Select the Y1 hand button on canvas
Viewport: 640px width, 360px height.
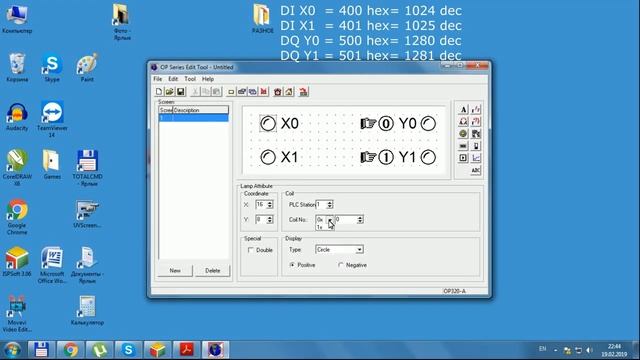click(377, 157)
